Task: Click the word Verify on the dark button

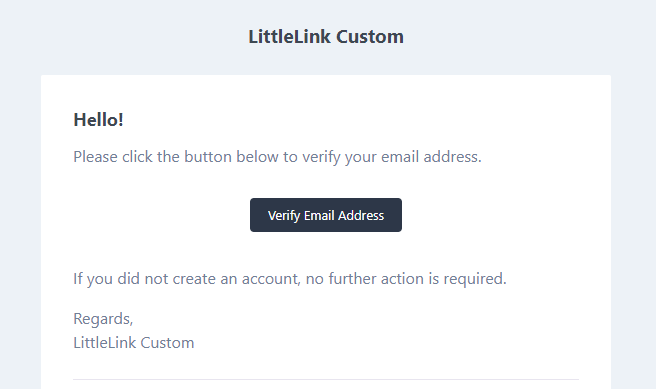Action: (x=284, y=216)
